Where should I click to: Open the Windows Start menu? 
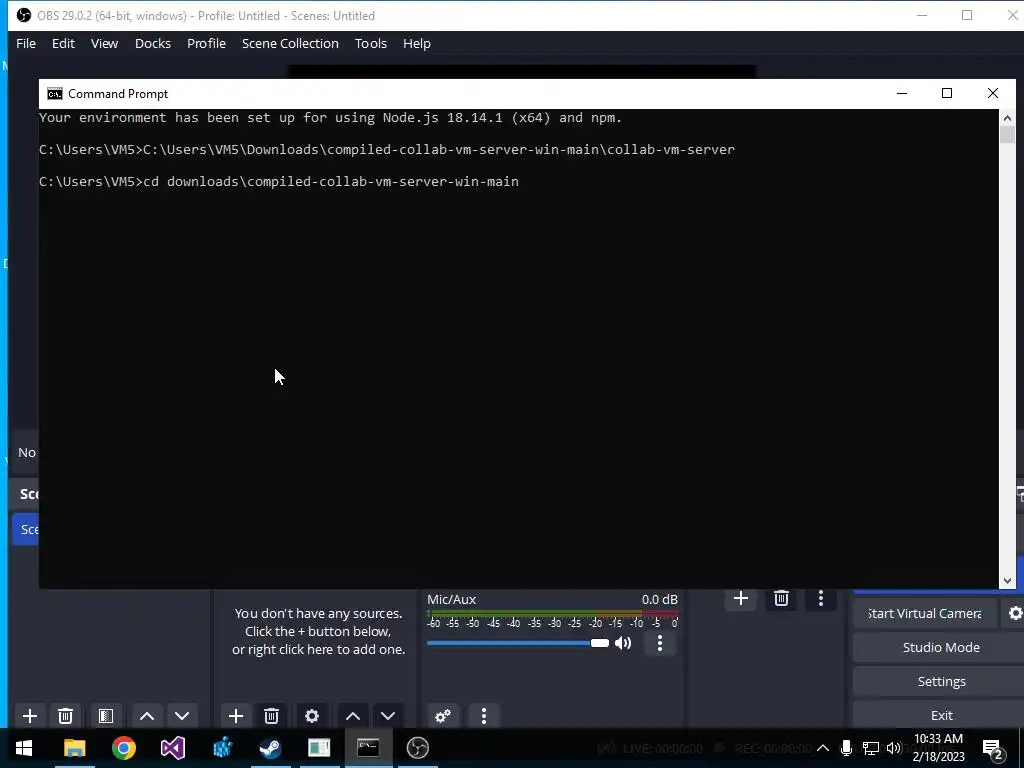[x=24, y=748]
